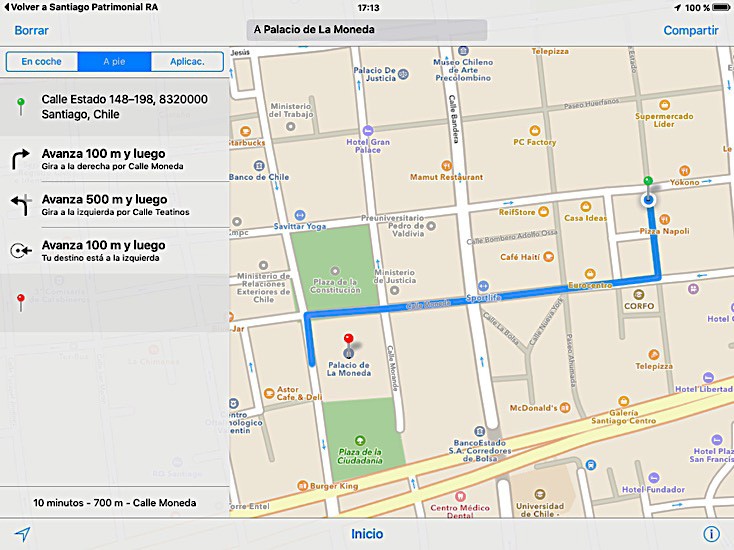The width and height of the screenshot is (734, 550).
Task: Tap the current location arrow icon
Action: (22, 534)
